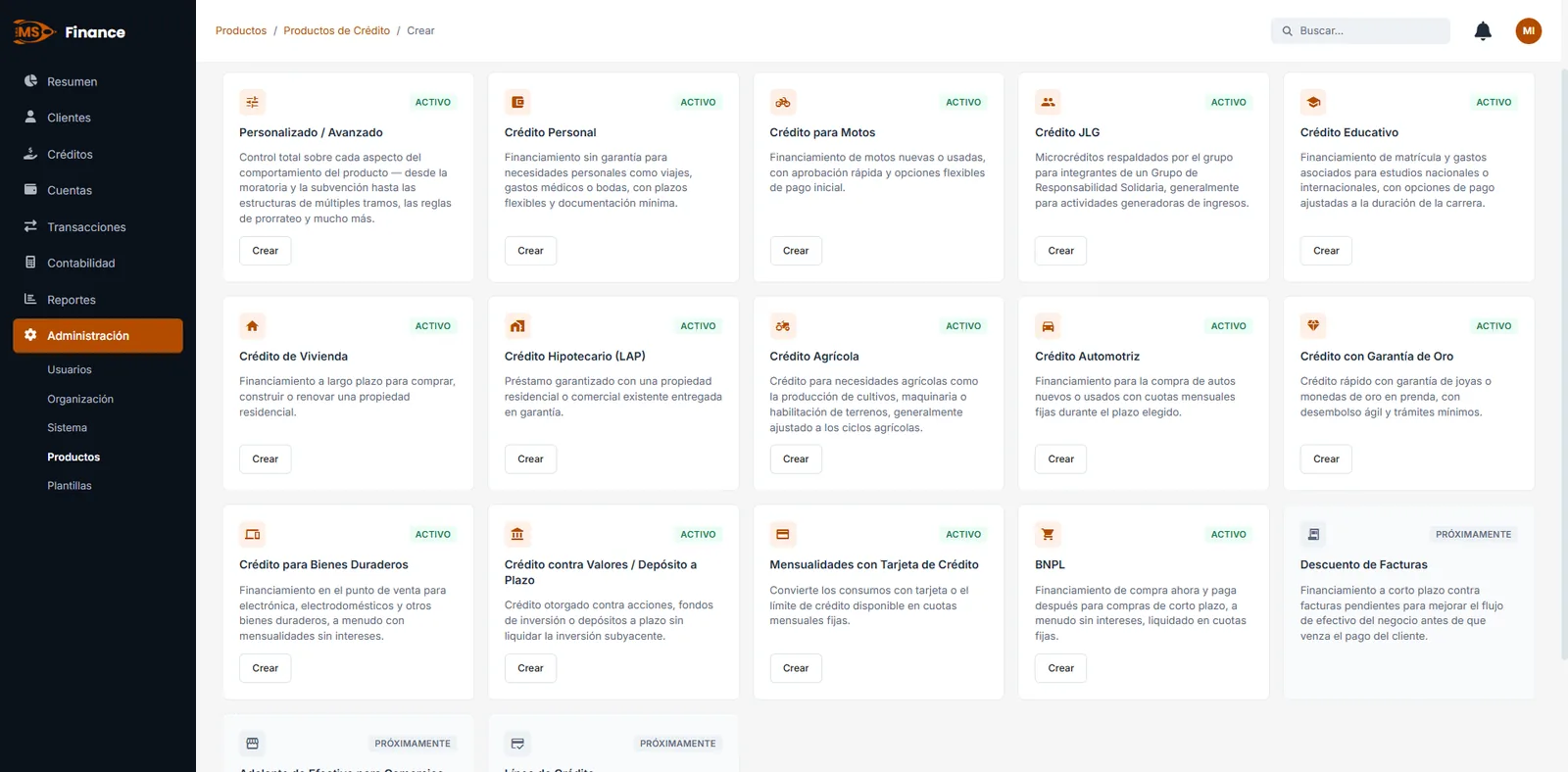Focus the Buscar search field
Image resolution: width=1568 pixels, height=772 pixels.
click(x=1360, y=31)
